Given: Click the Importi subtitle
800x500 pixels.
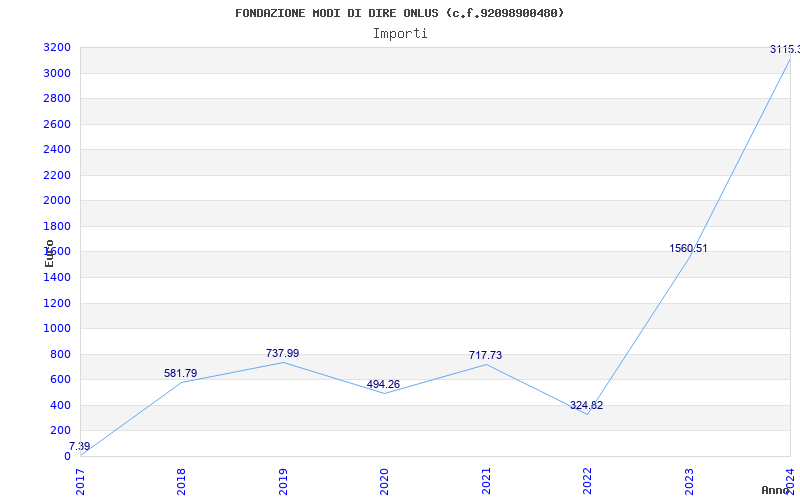Looking at the screenshot, I should [x=400, y=34].
